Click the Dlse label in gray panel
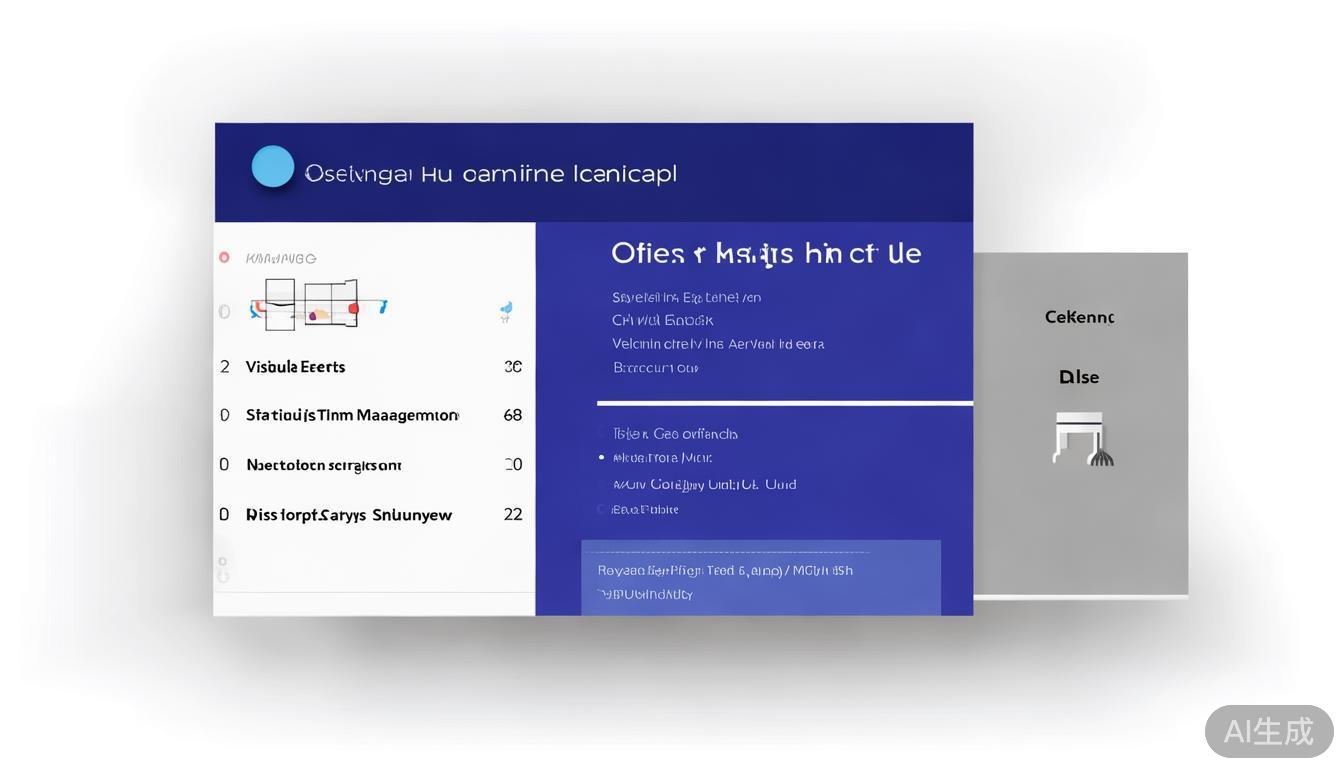 point(1079,377)
